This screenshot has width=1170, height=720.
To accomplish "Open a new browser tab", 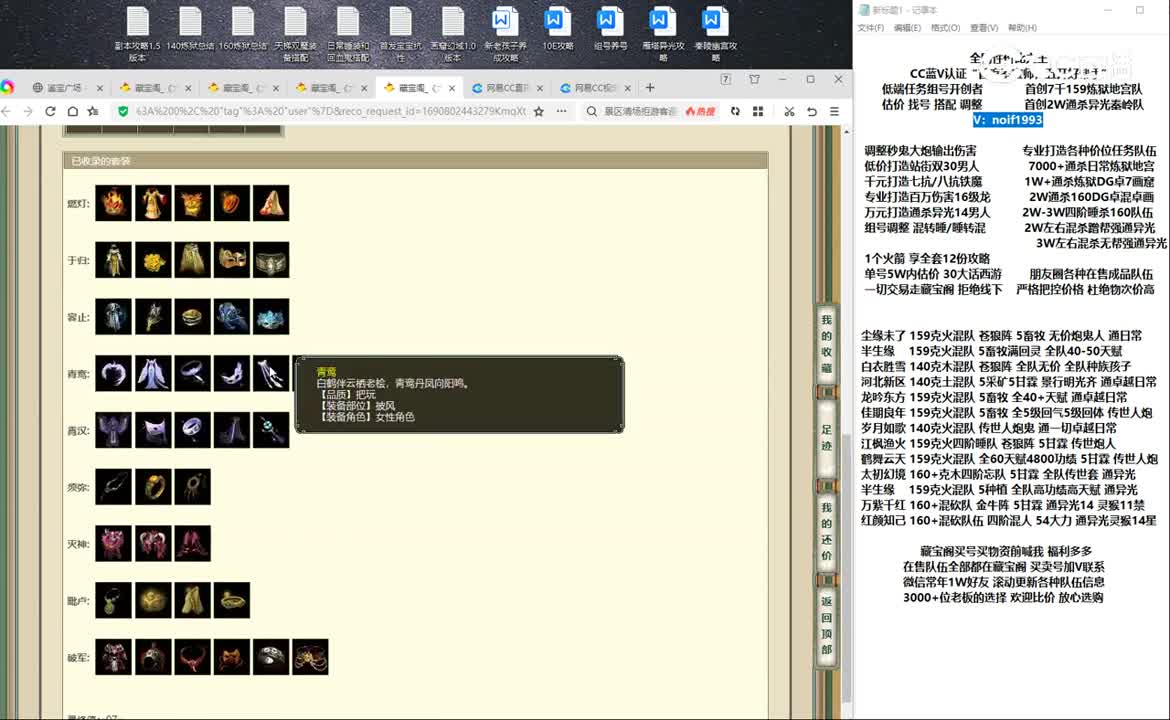I will click(650, 88).
